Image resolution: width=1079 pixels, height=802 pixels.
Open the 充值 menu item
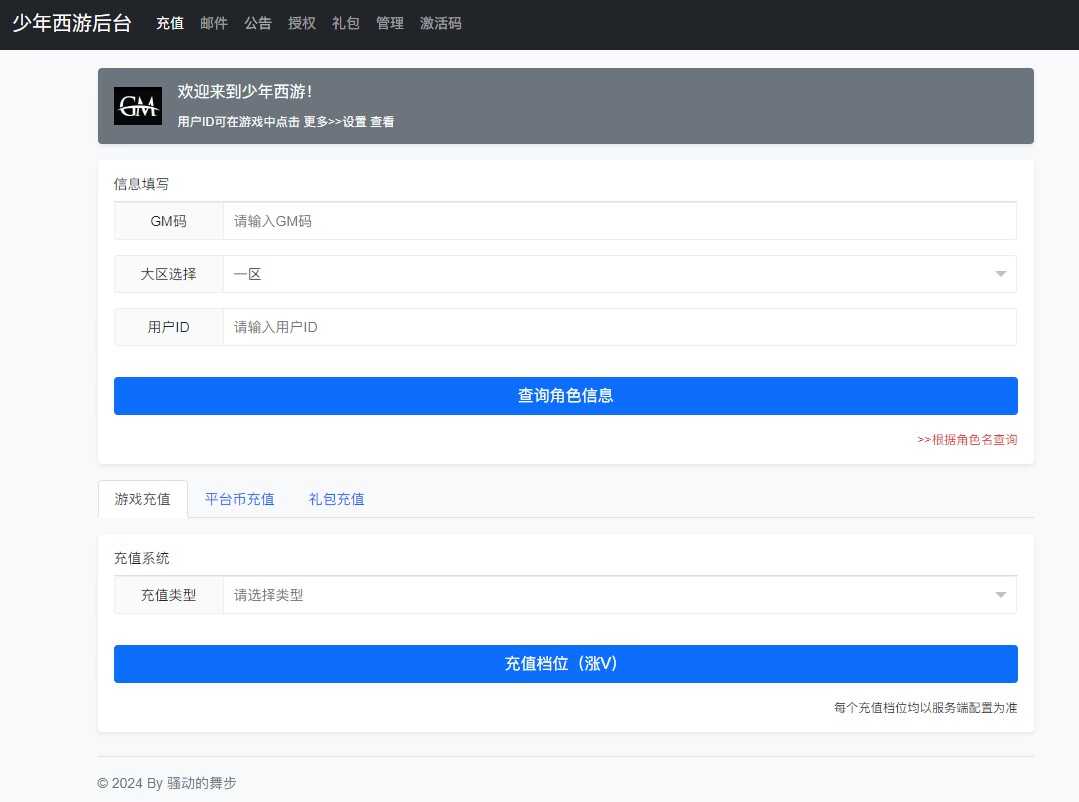pos(169,23)
